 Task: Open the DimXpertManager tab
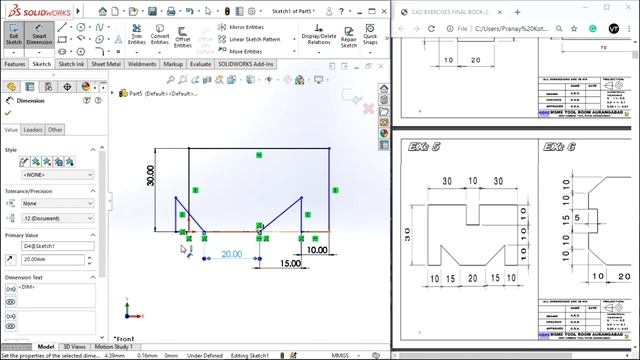[x=67, y=87]
